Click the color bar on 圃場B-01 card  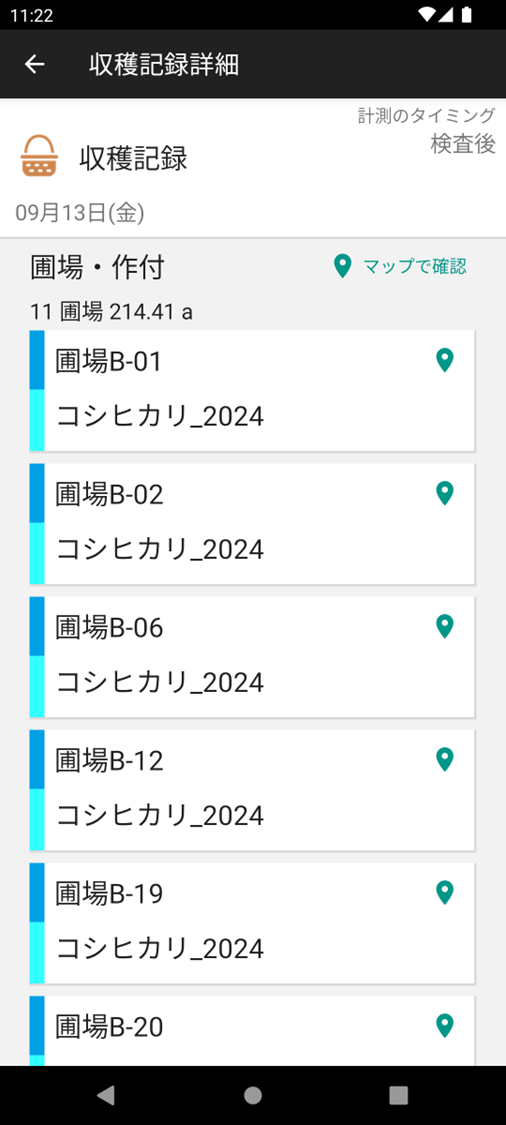pos(37,390)
